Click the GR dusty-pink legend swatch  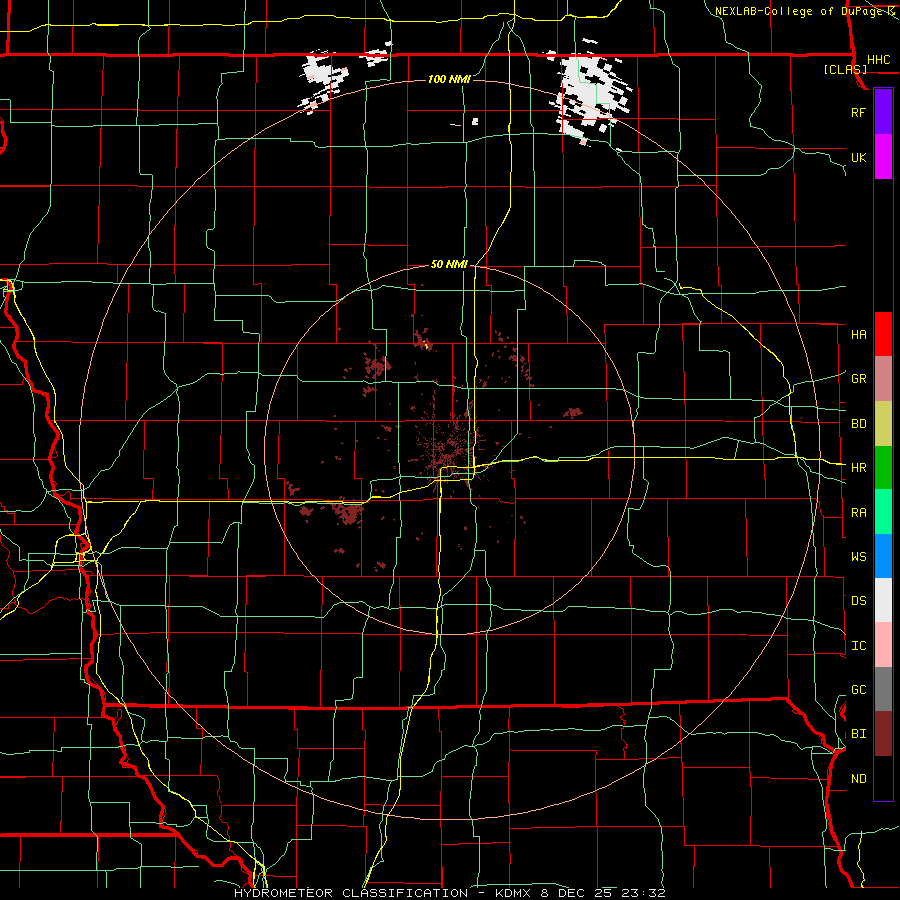(x=883, y=379)
